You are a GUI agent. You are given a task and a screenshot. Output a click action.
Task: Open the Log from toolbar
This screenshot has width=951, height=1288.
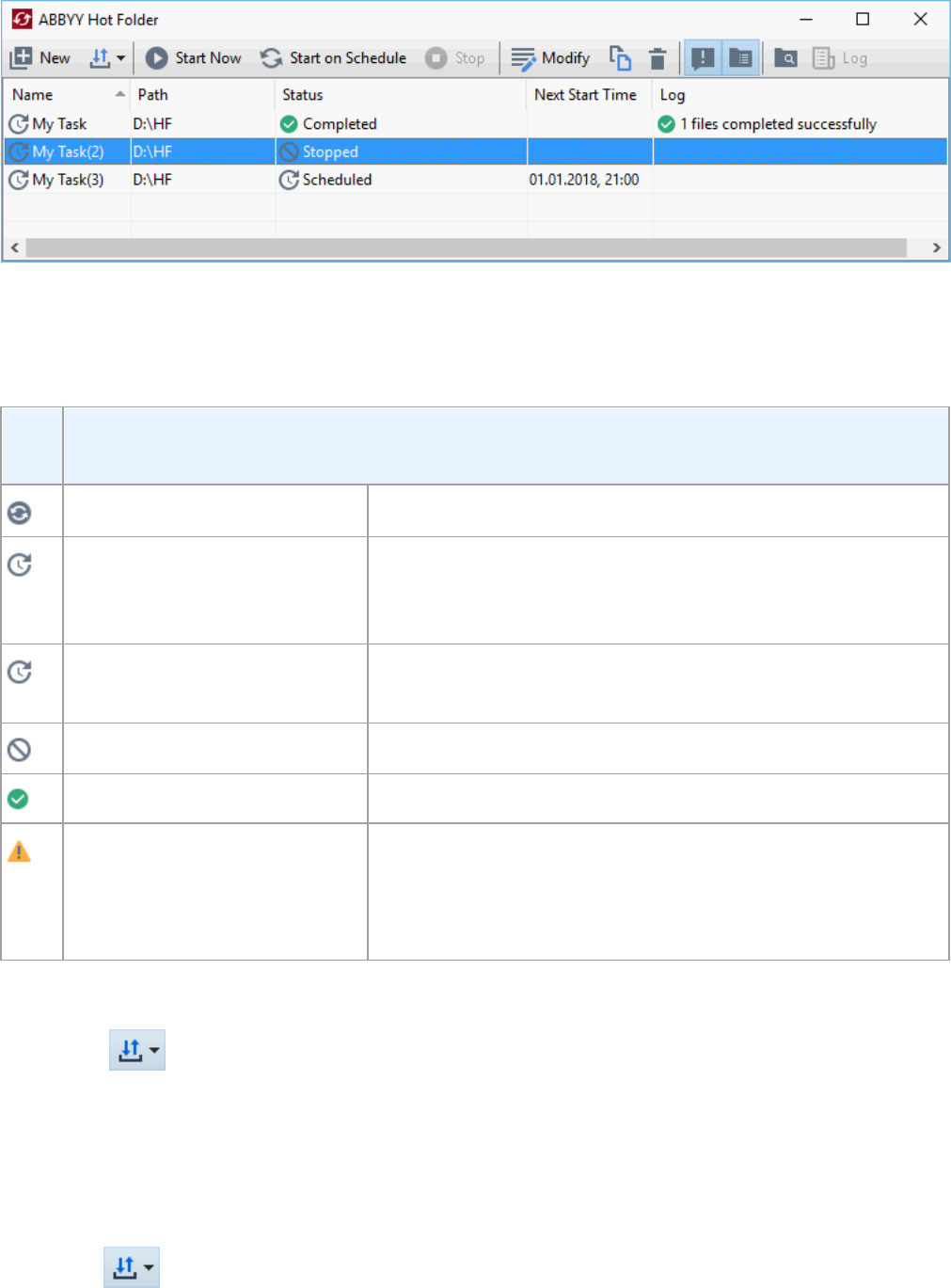coord(840,58)
